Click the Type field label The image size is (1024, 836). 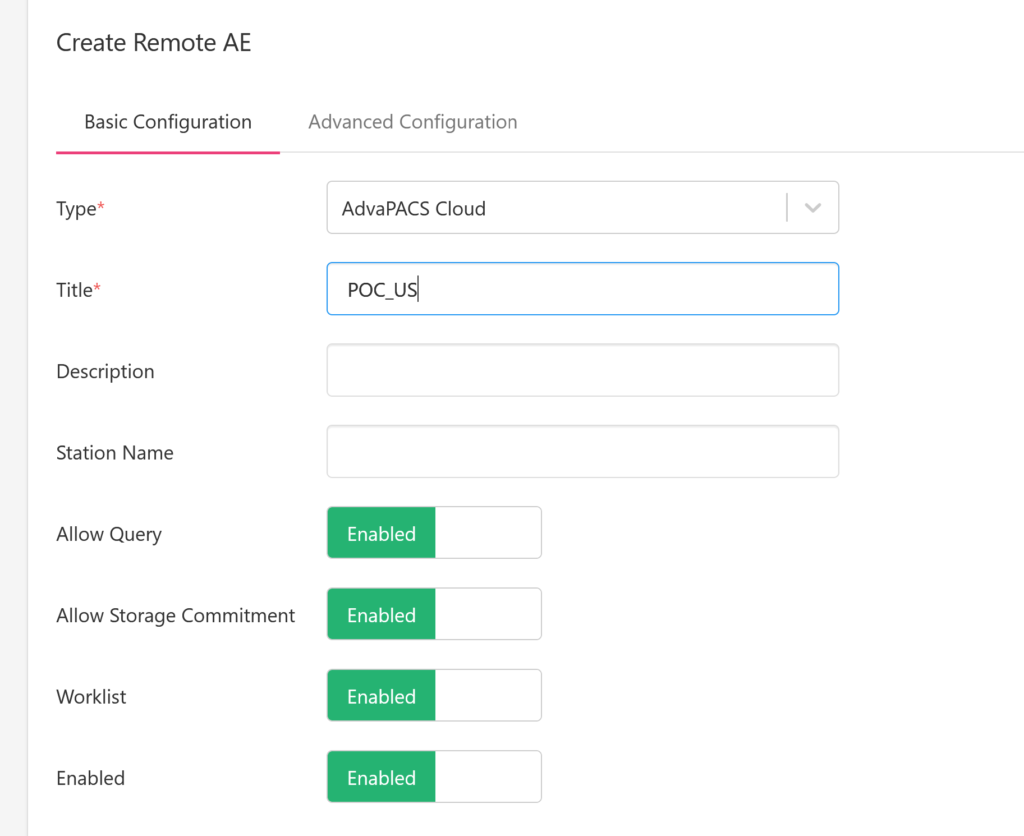[80, 209]
